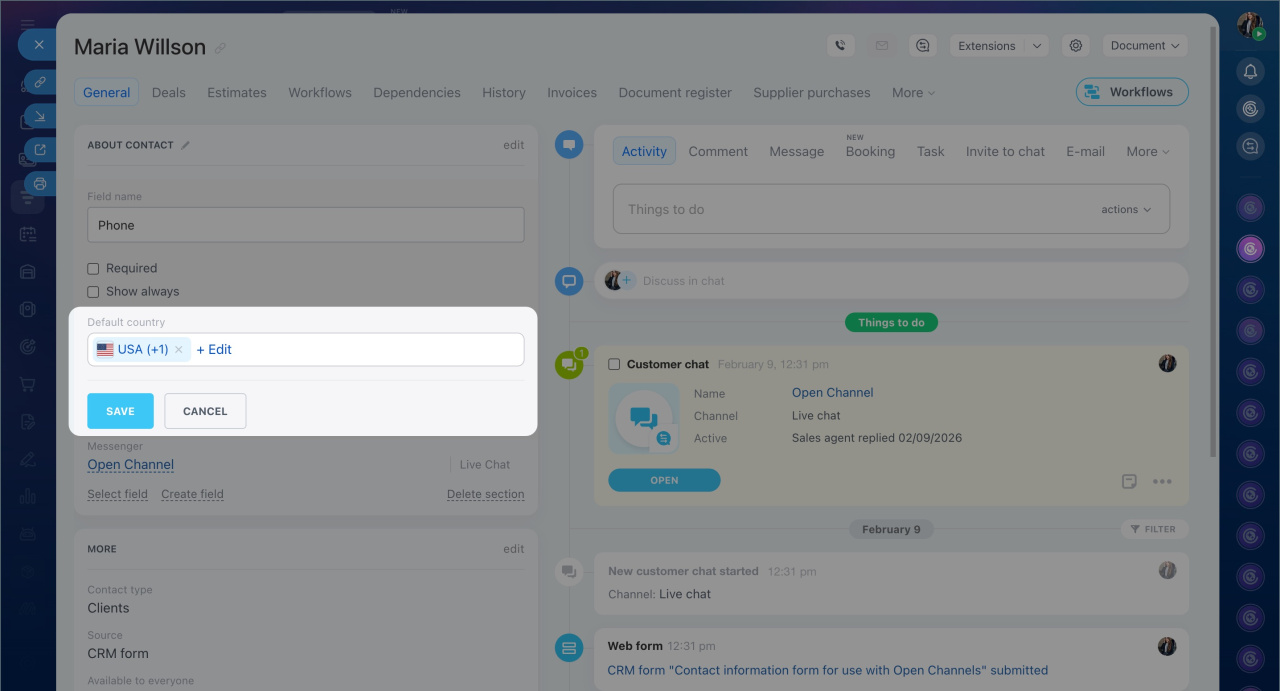Expand the More menu in the contact tabs
Image resolution: width=1280 pixels, height=691 pixels.
(913, 93)
